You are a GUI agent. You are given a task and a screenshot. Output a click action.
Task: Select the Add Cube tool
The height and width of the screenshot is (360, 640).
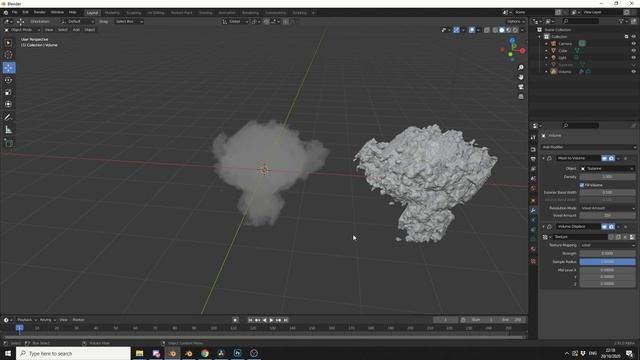point(8,143)
